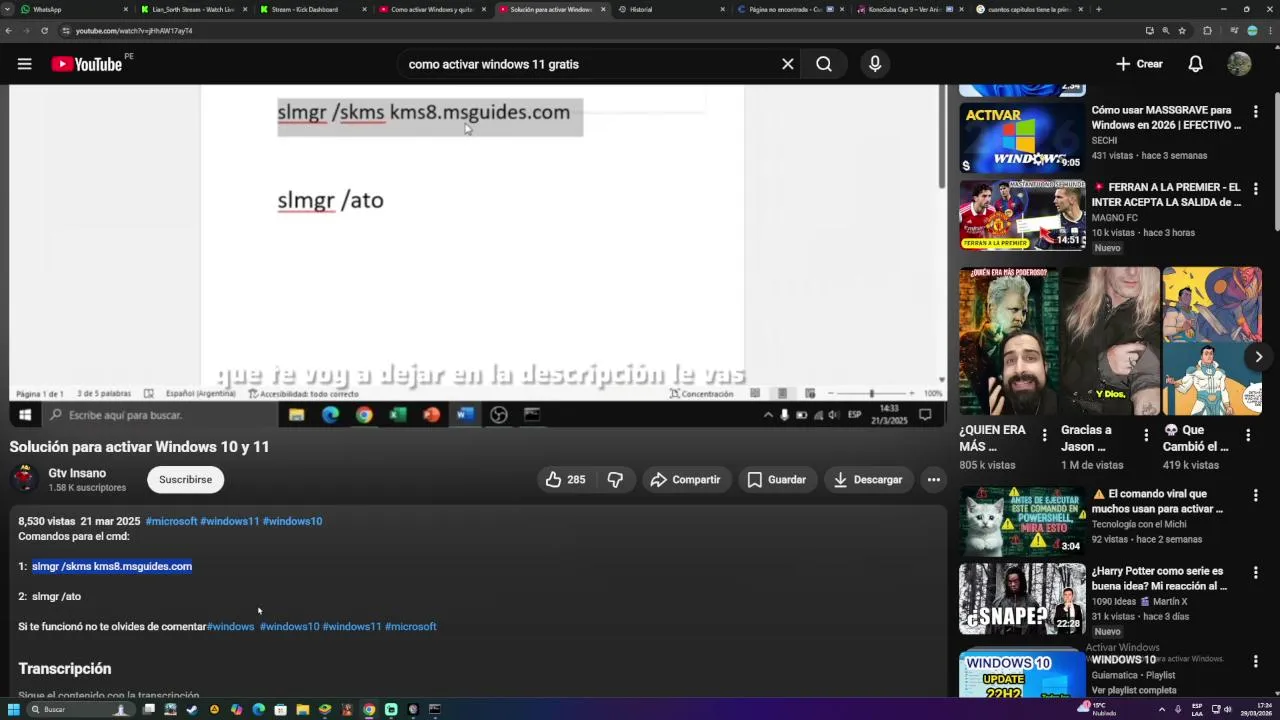Switch to cuantos capitulos tiene tab
The image size is (1280, 720).
(x=1028, y=9)
